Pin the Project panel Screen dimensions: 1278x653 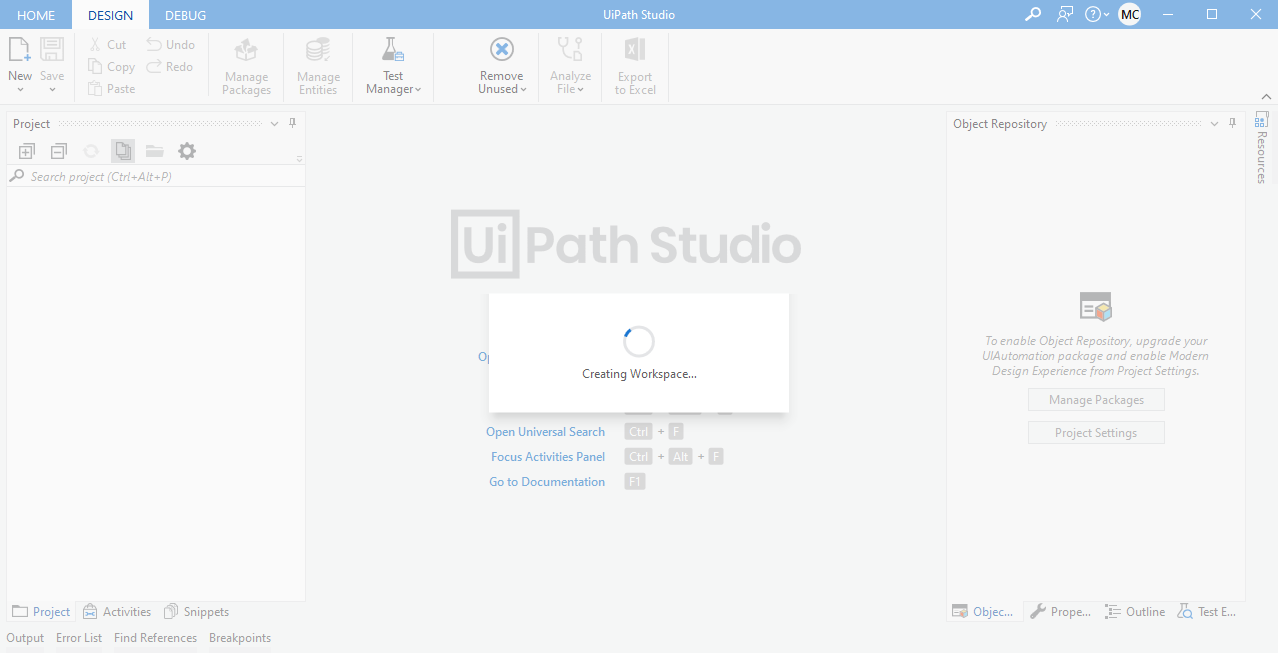293,124
